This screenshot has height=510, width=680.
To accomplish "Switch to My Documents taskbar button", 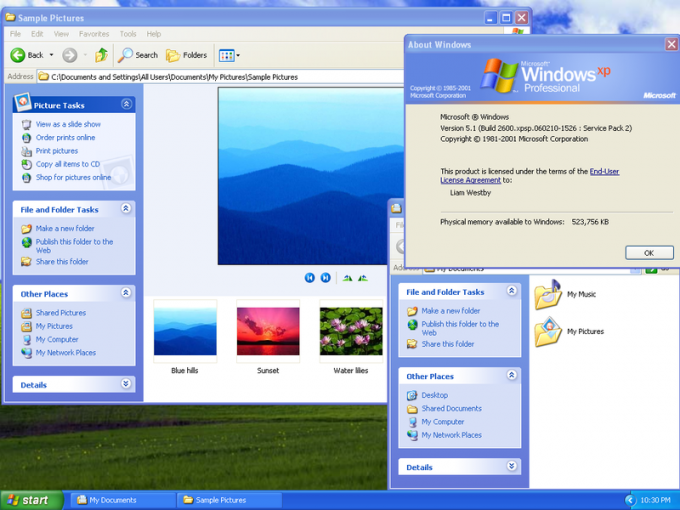I will point(123,500).
